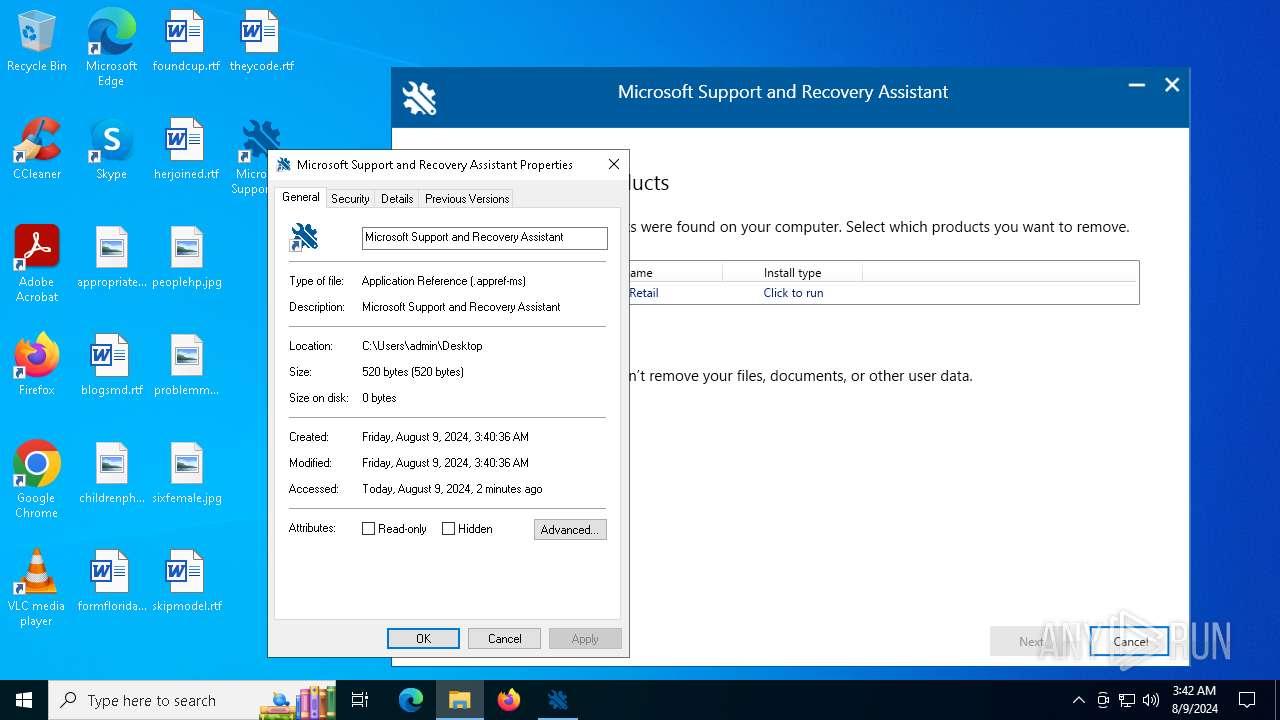
Task: Select the Retail product row
Action: tap(884, 293)
